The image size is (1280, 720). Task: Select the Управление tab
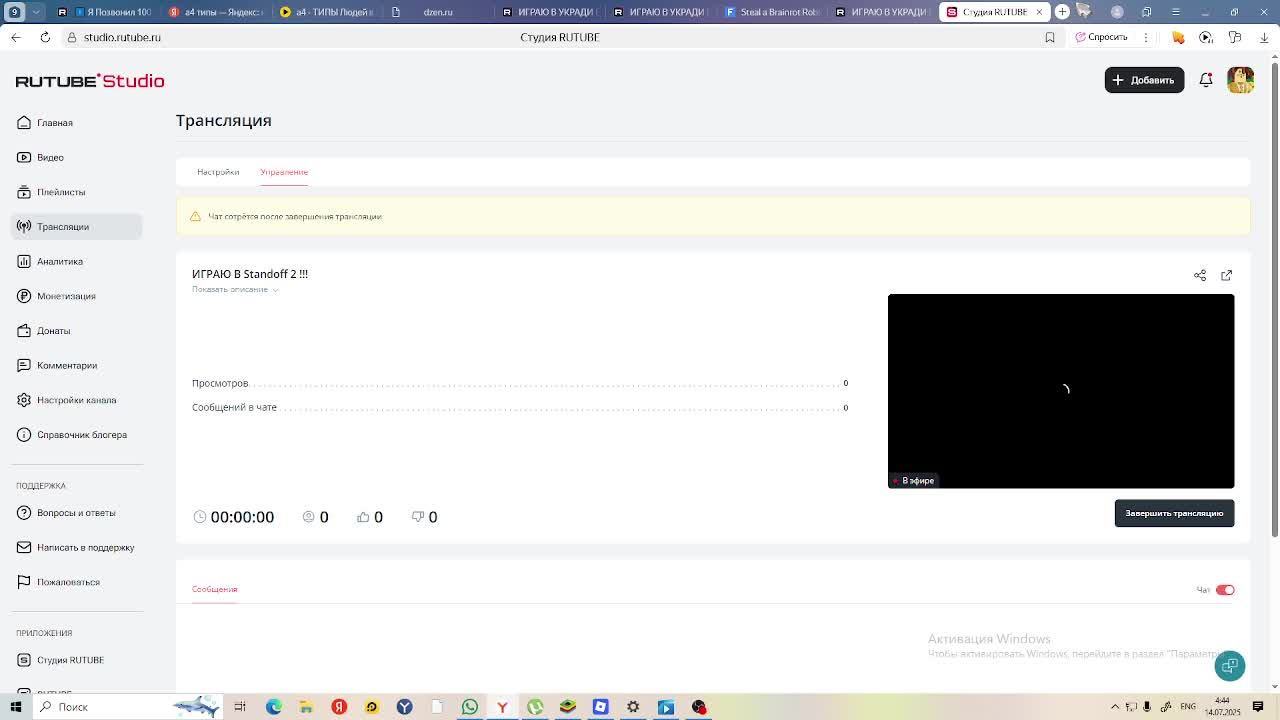(284, 172)
